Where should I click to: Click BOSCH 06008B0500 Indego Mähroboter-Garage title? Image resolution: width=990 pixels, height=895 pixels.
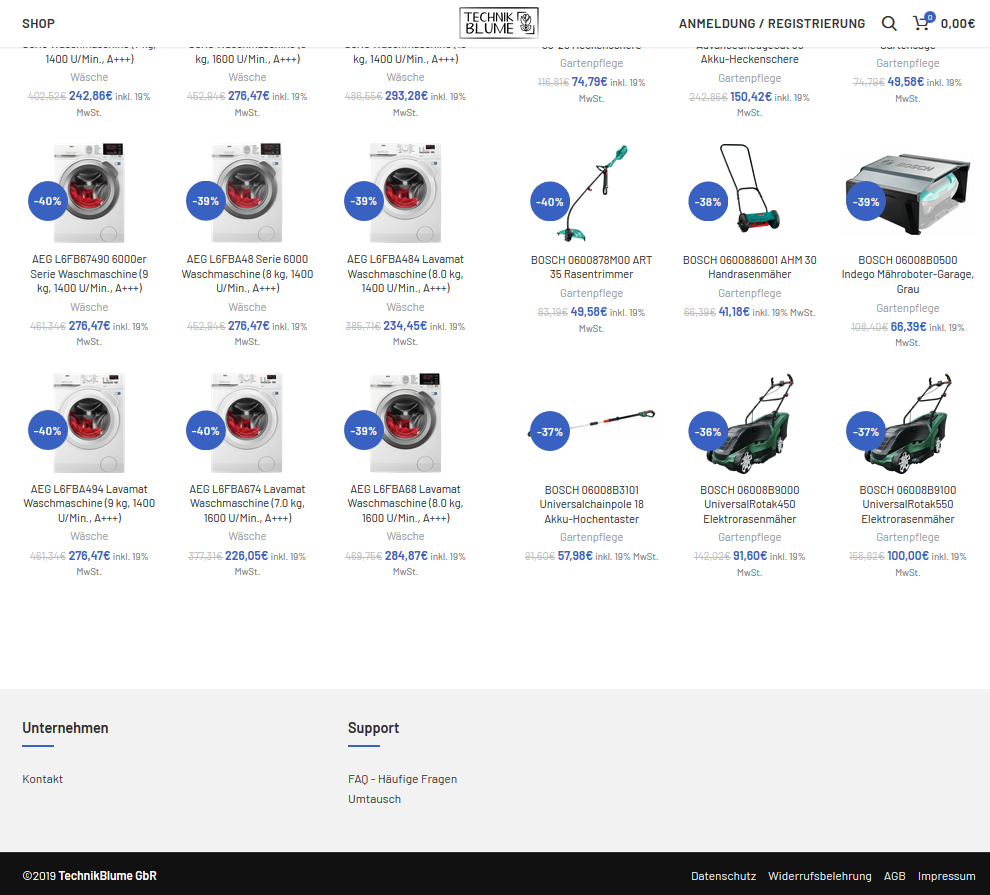tap(908, 275)
